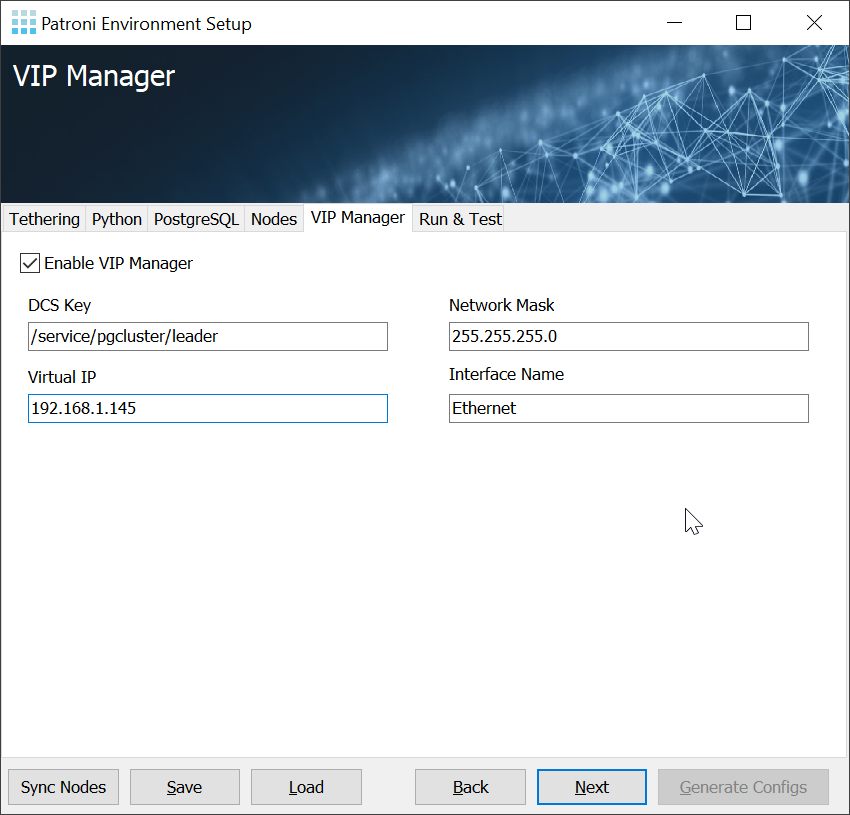Image resolution: width=850 pixels, height=815 pixels.
Task: Uncheck the Enable VIP Manager checkbox
Action: click(x=30, y=263)
